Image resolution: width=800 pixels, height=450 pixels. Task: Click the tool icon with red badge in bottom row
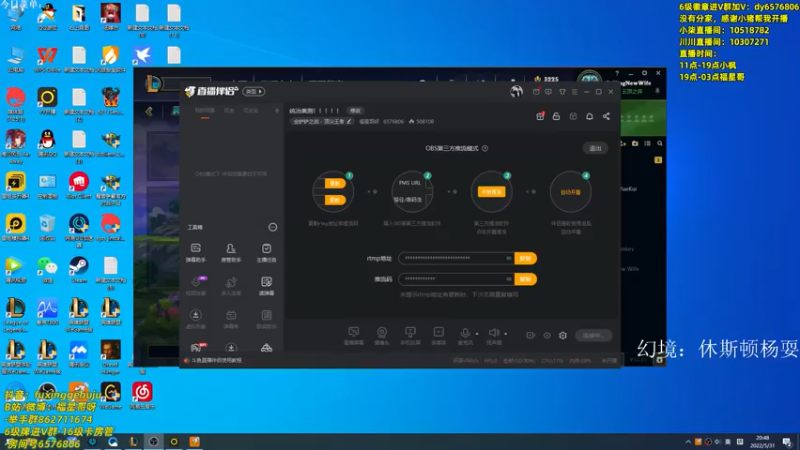pos(197,347)
